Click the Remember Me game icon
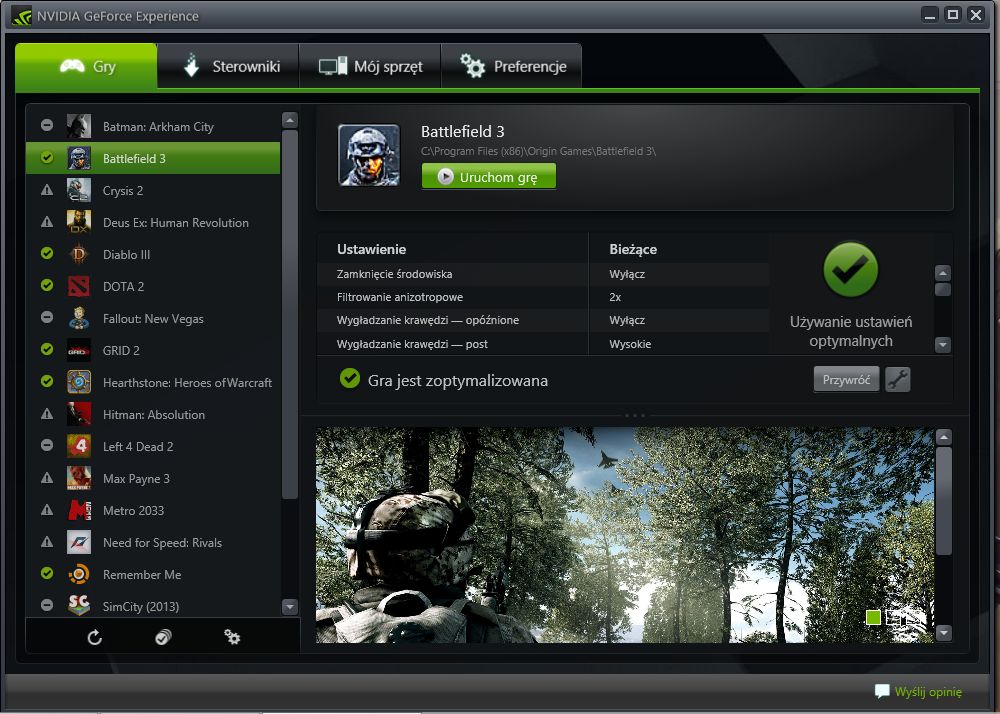This screenshot has height=714, width=1000. click(79, 574)
